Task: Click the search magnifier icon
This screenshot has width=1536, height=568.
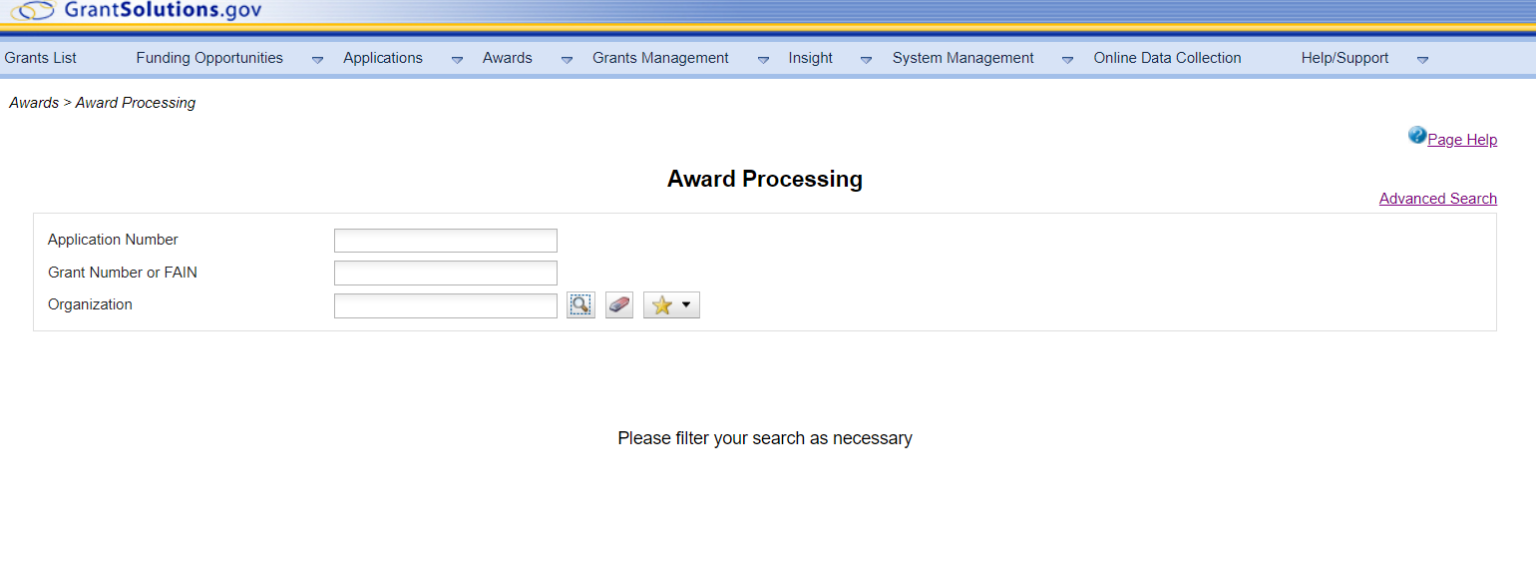Action: [580, 305]
